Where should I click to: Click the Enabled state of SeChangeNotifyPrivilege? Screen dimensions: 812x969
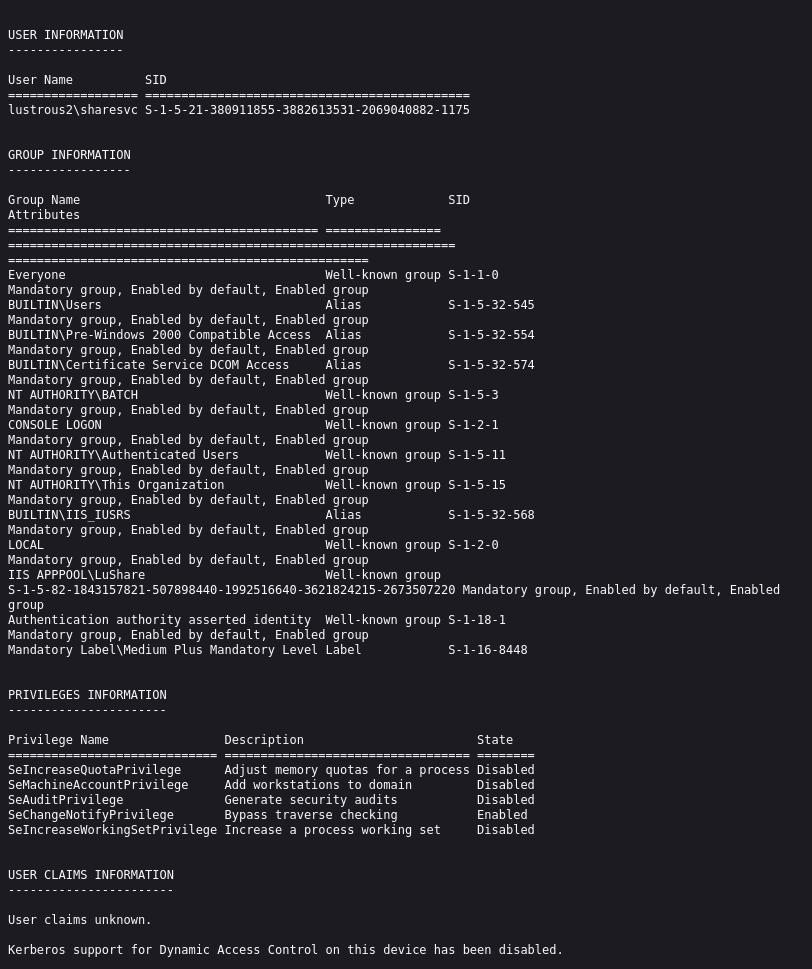pos(502,815)
